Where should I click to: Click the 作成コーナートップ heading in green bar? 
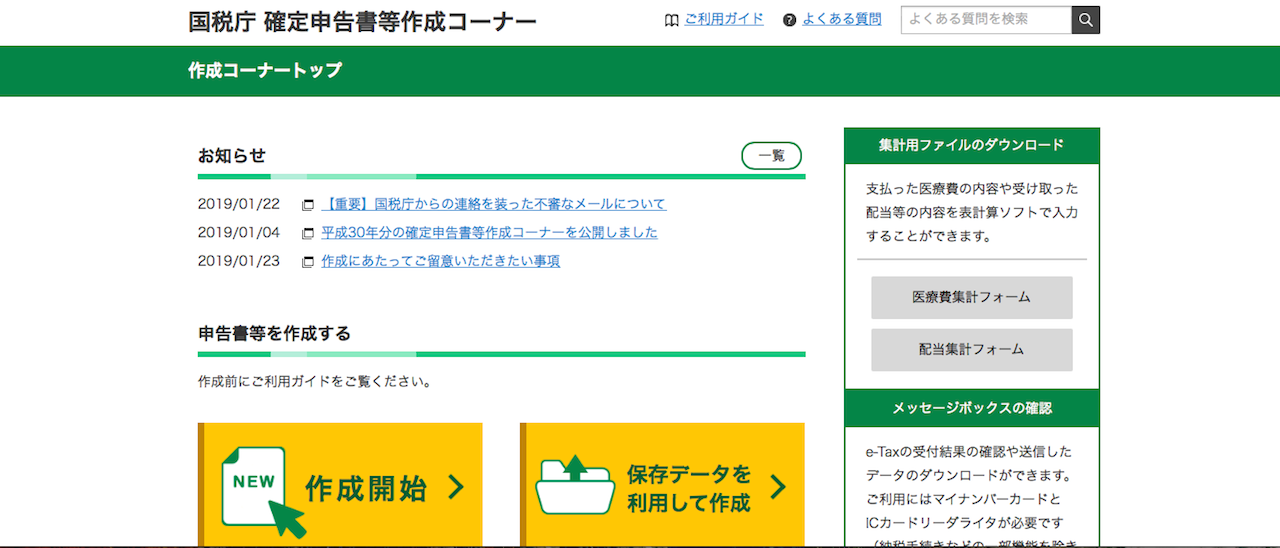click(265, 71)
